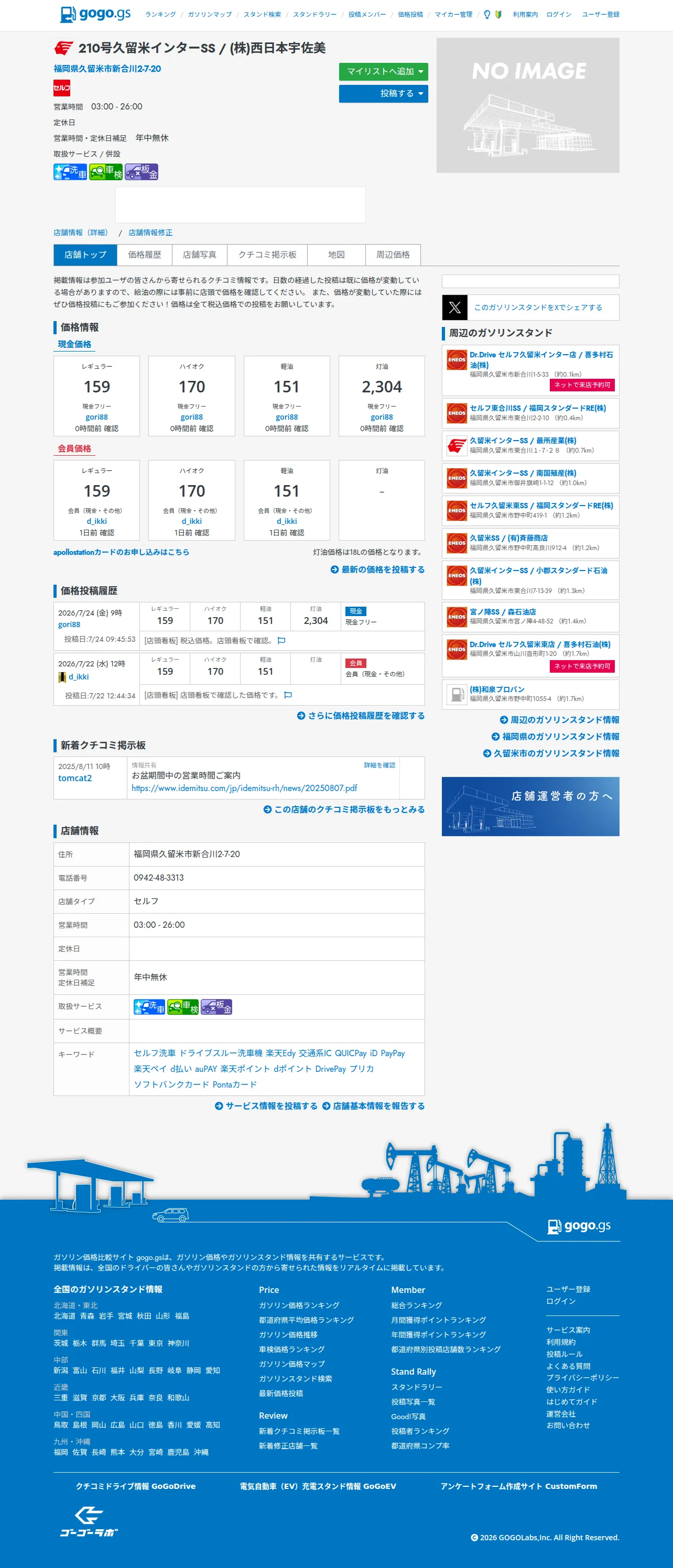
Task: Click the Idemitsu icon beside 久留米インターSS / 最所産業(株)
Action: pos(457,445)
